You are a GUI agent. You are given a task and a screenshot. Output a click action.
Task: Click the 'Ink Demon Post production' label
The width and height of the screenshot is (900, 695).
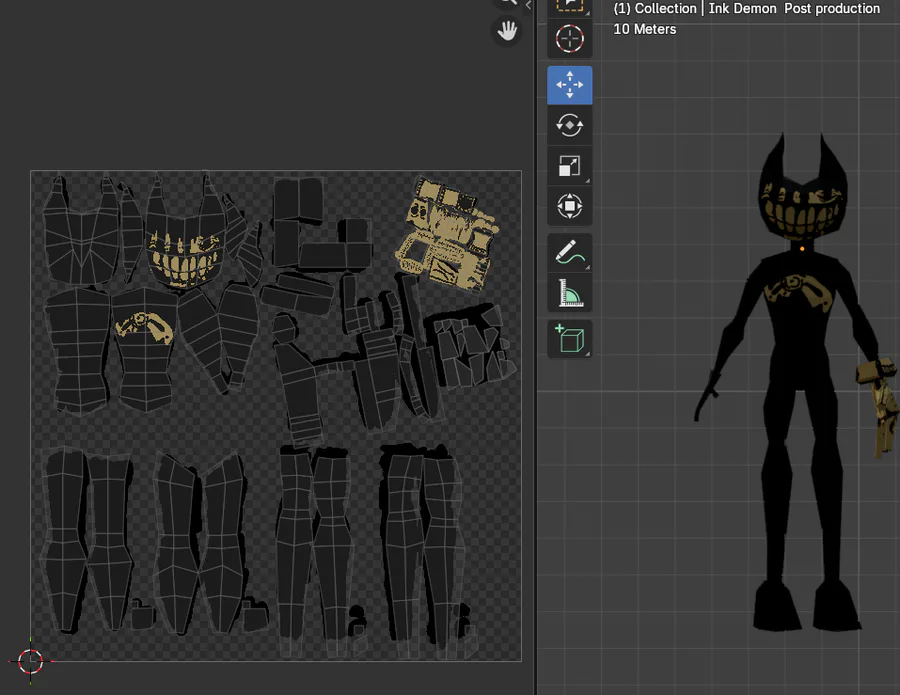coord(794,9)
